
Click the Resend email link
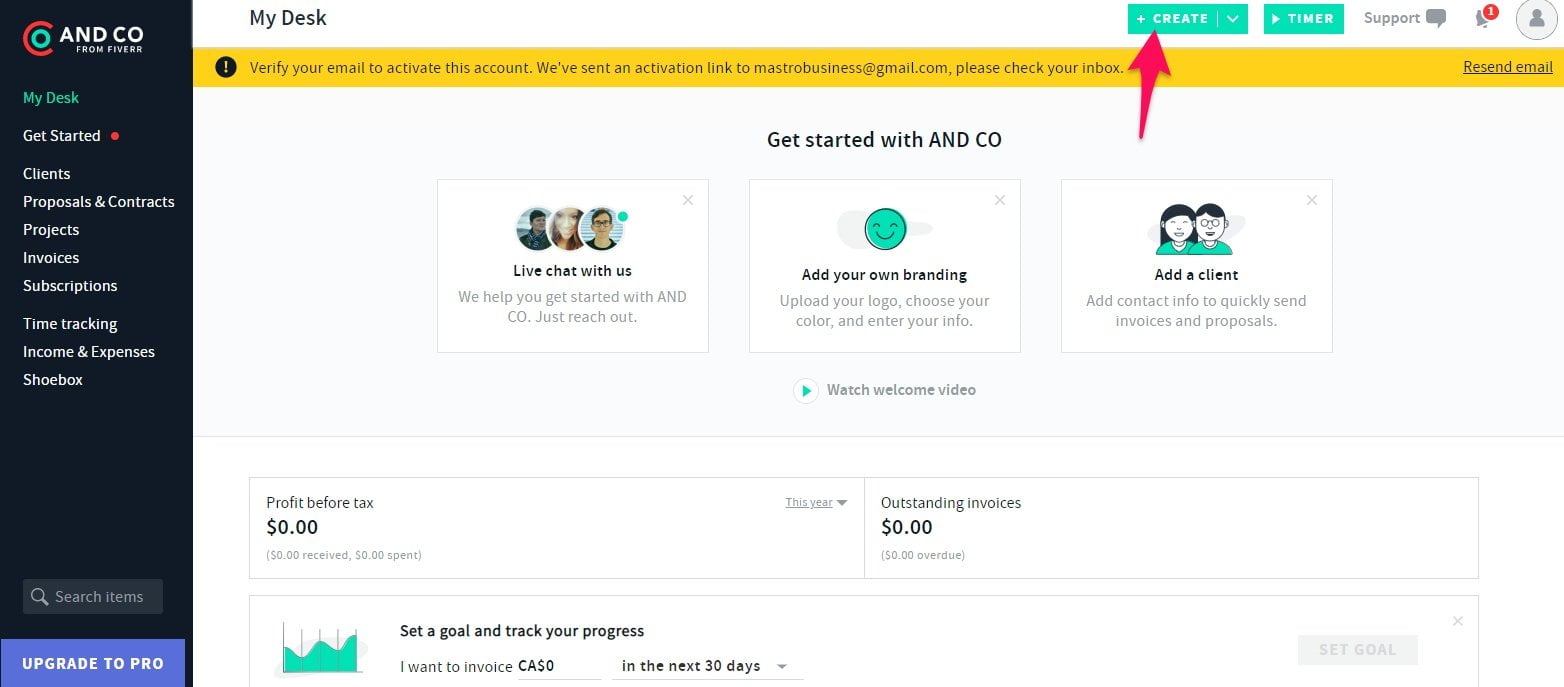coord(1508,67)
